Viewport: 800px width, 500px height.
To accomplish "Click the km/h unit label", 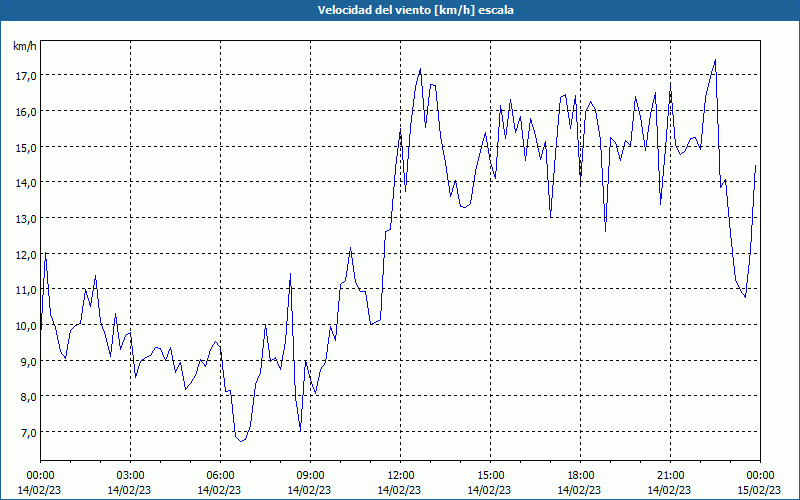I will coord(25,46).
